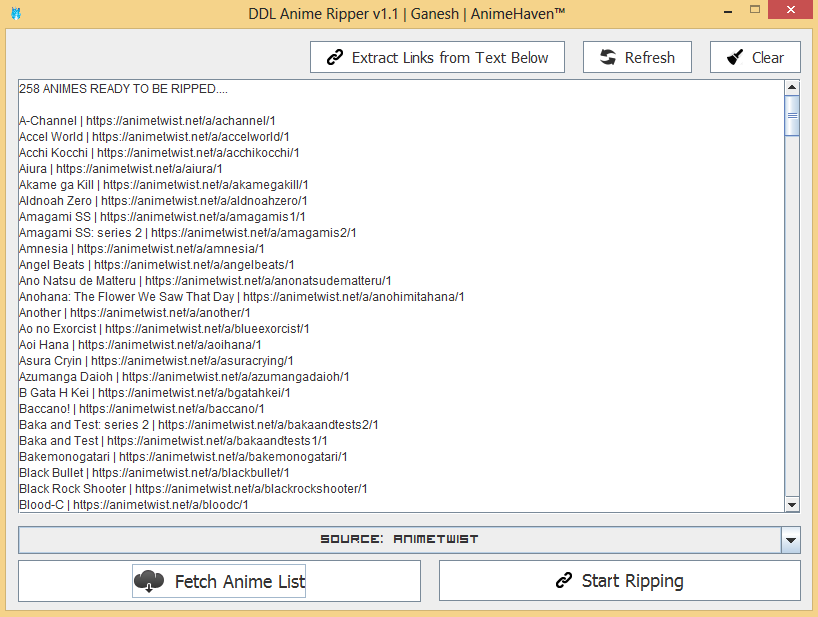Click the Aiura entry line
Image resolution: width=818 pixels, height=617 pixels.
121,168
